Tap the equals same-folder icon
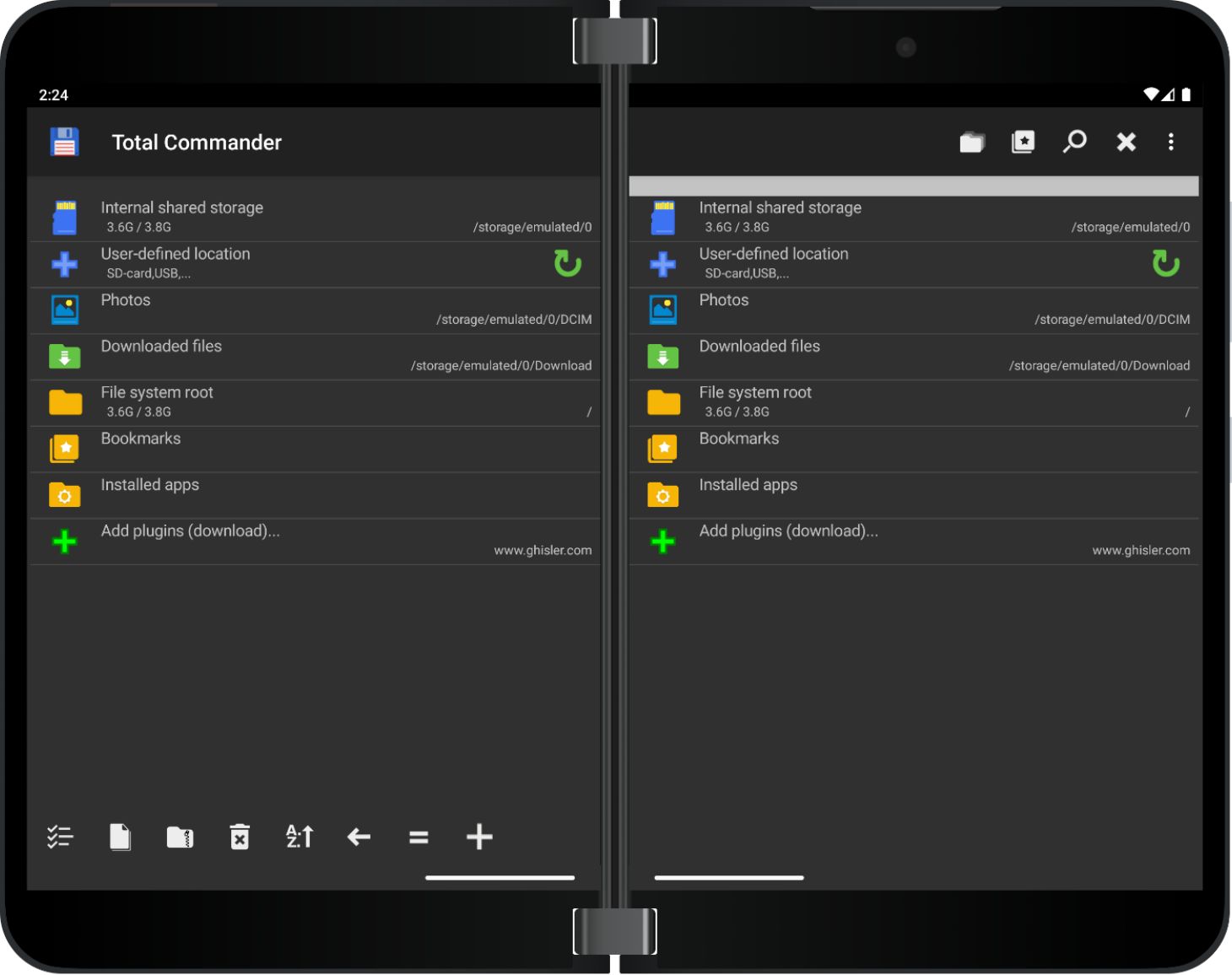 point(419,838)
